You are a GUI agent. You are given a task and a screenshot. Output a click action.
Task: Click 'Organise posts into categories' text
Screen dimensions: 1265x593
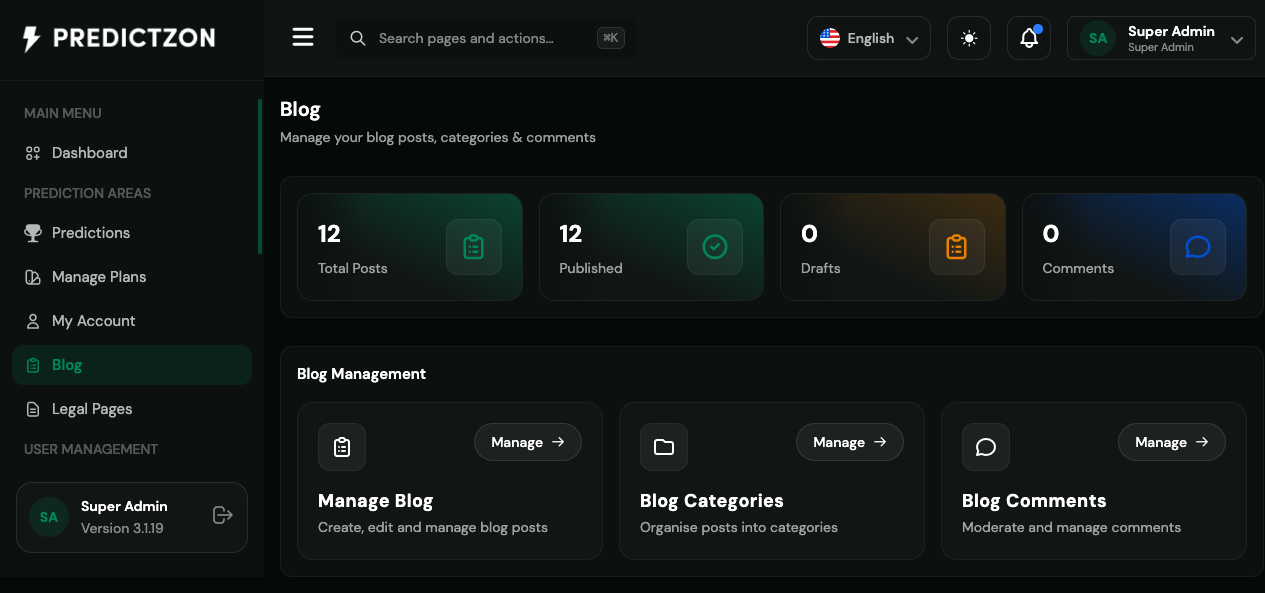pos(739,527)
